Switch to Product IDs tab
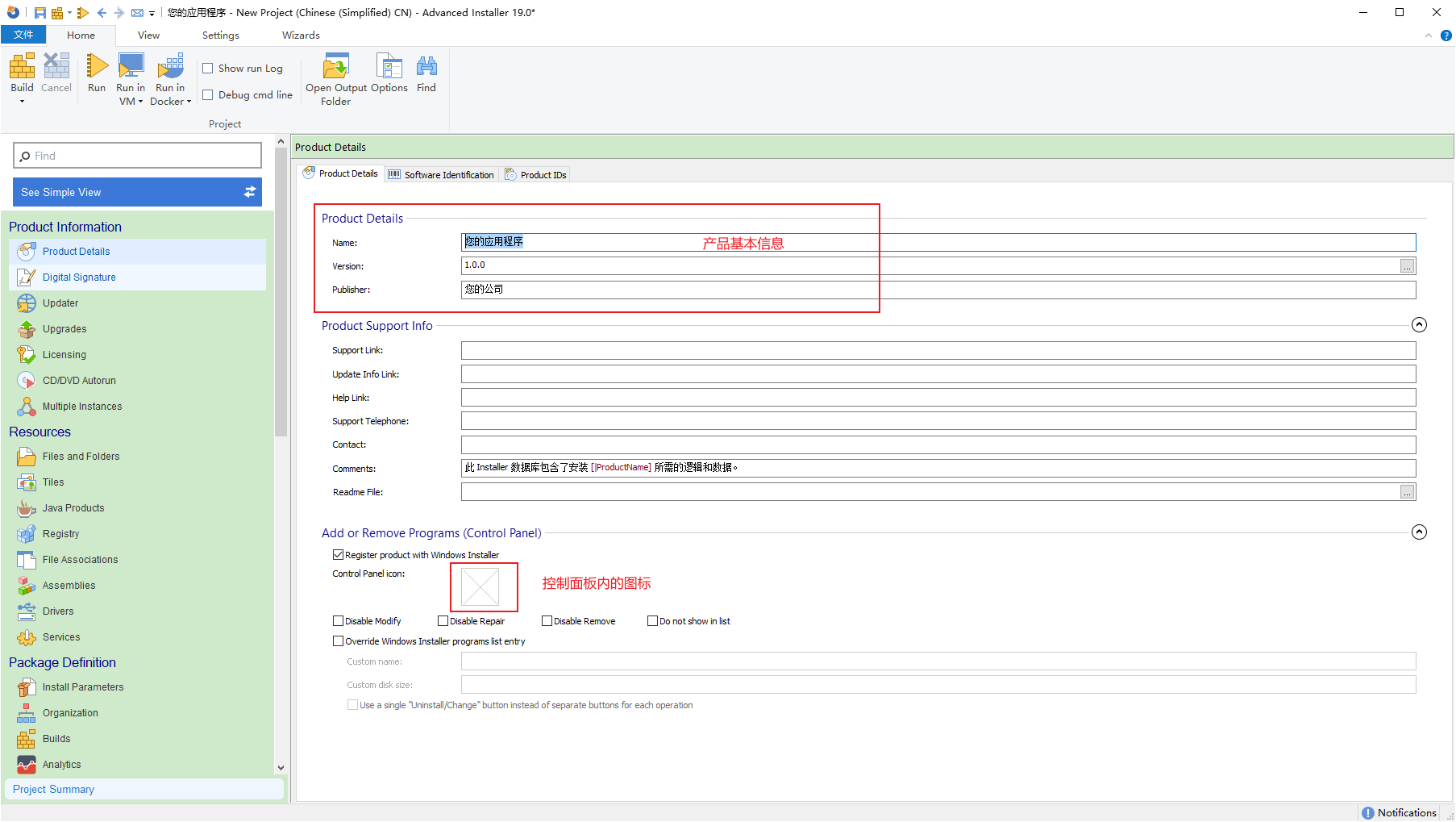 coord(535,174)
